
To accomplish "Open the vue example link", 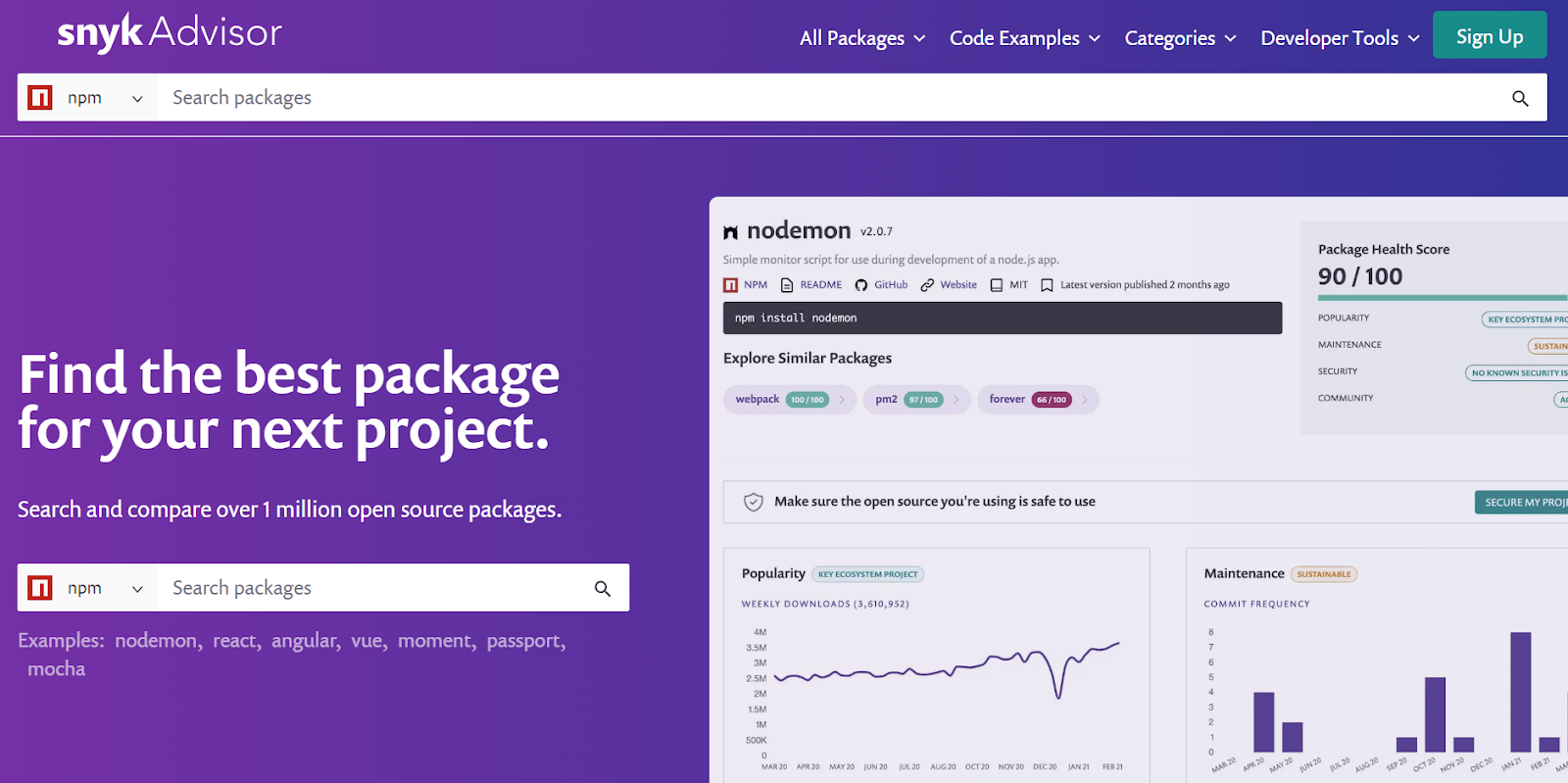I will tap(367, 641).
